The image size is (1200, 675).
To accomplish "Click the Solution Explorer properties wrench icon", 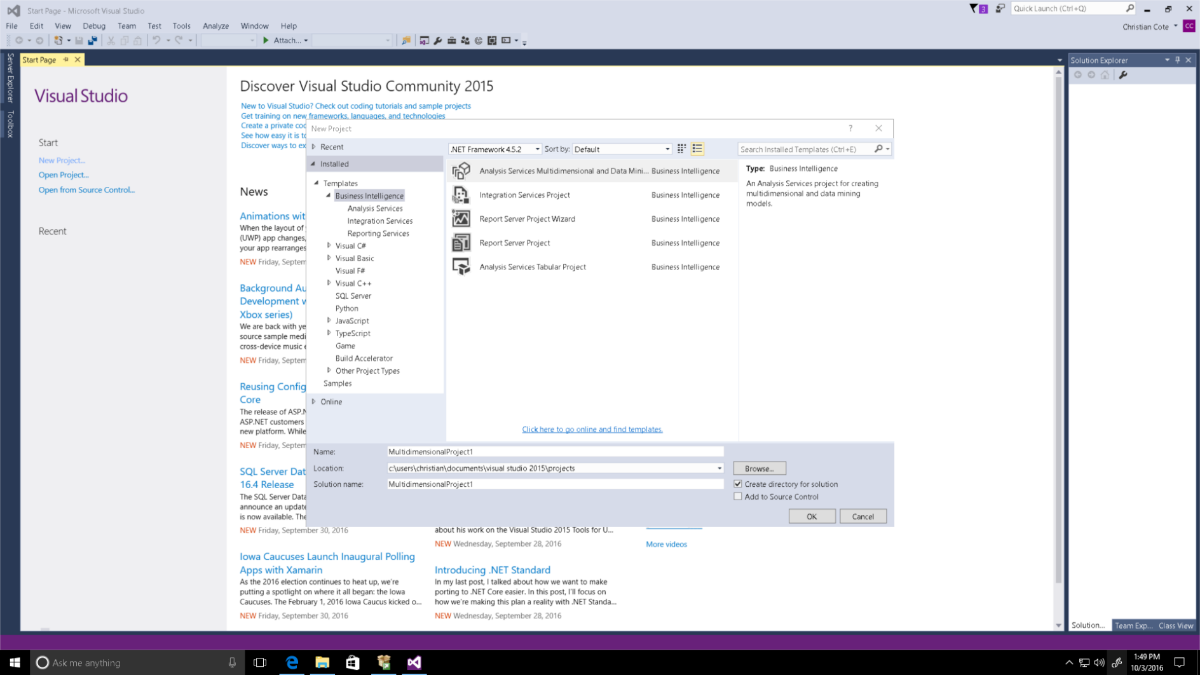I will coord(1123,75).
